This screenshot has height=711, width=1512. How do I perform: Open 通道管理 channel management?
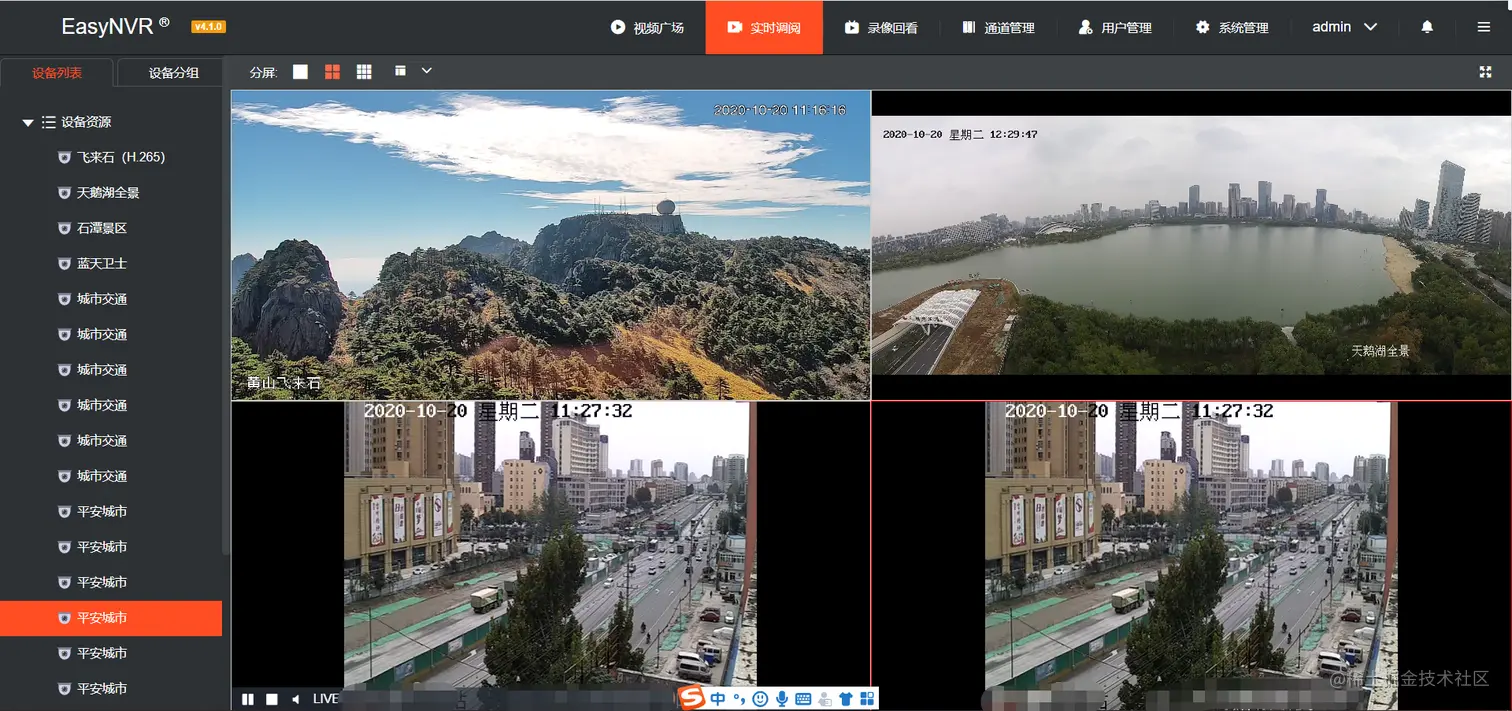point(999,27)
